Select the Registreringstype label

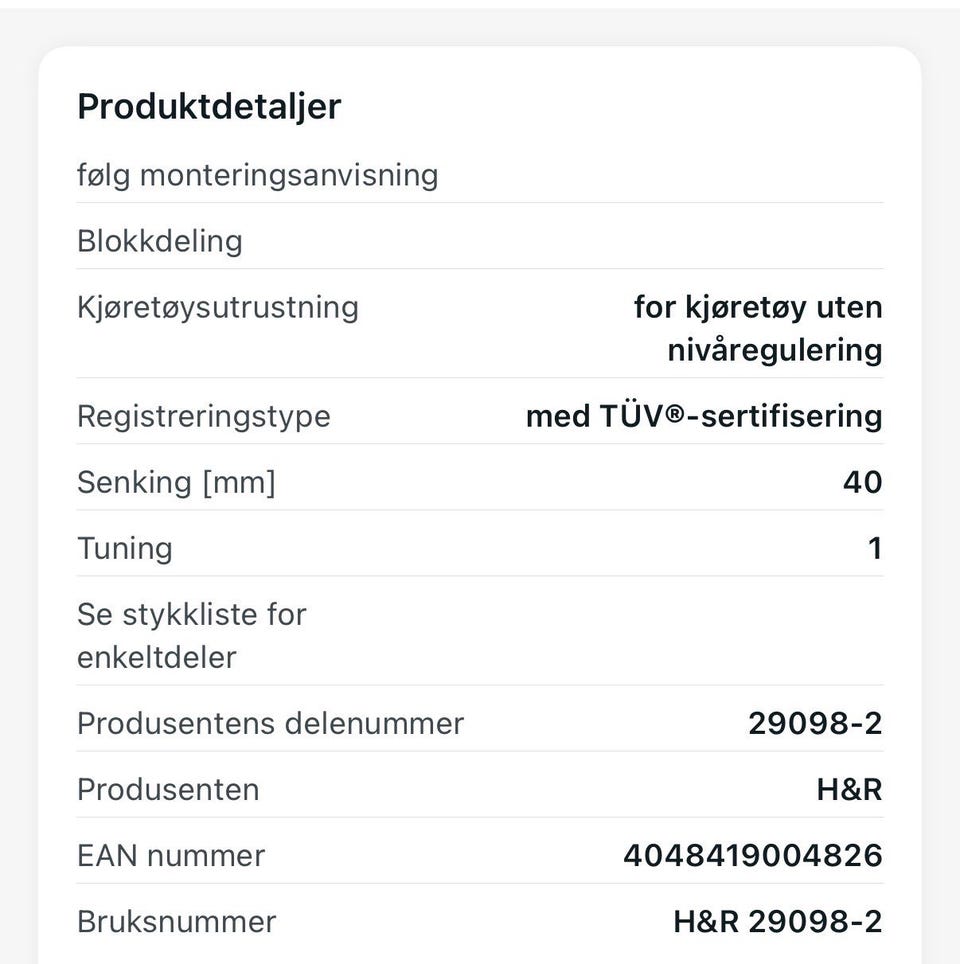coord(204,416)
